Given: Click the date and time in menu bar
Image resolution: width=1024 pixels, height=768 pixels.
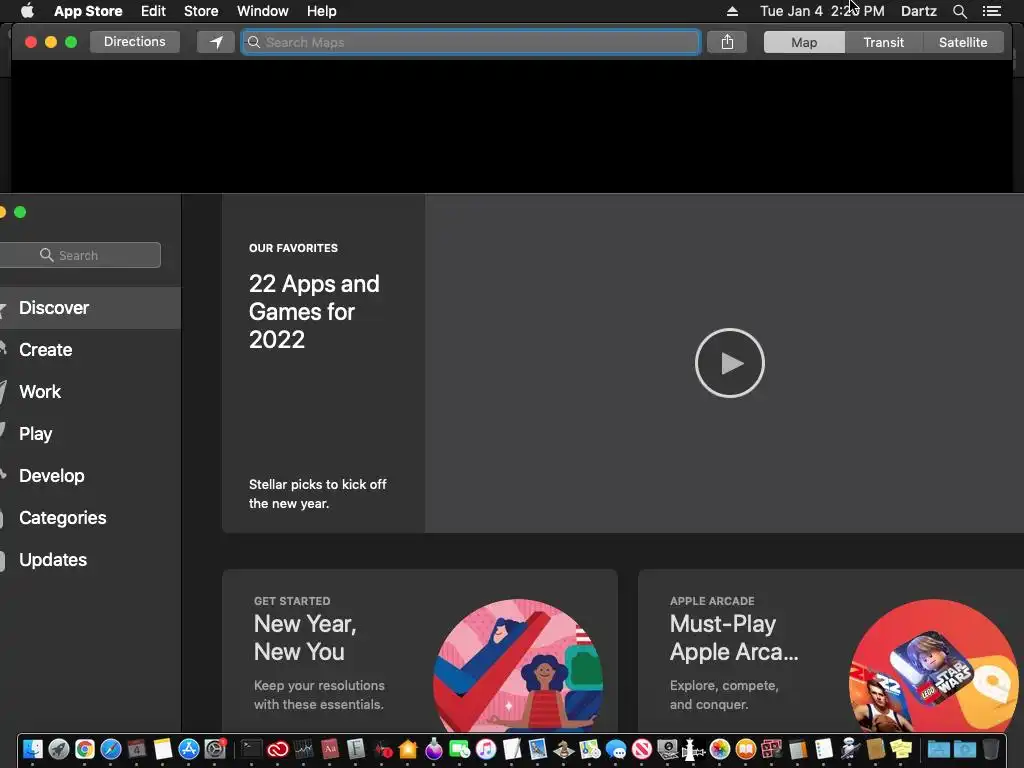Looking at the screenshot, I should point(822,11).
